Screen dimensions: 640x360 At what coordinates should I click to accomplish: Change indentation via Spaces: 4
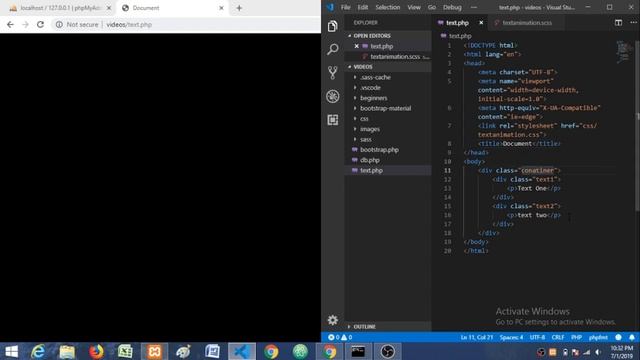point(511,338)
